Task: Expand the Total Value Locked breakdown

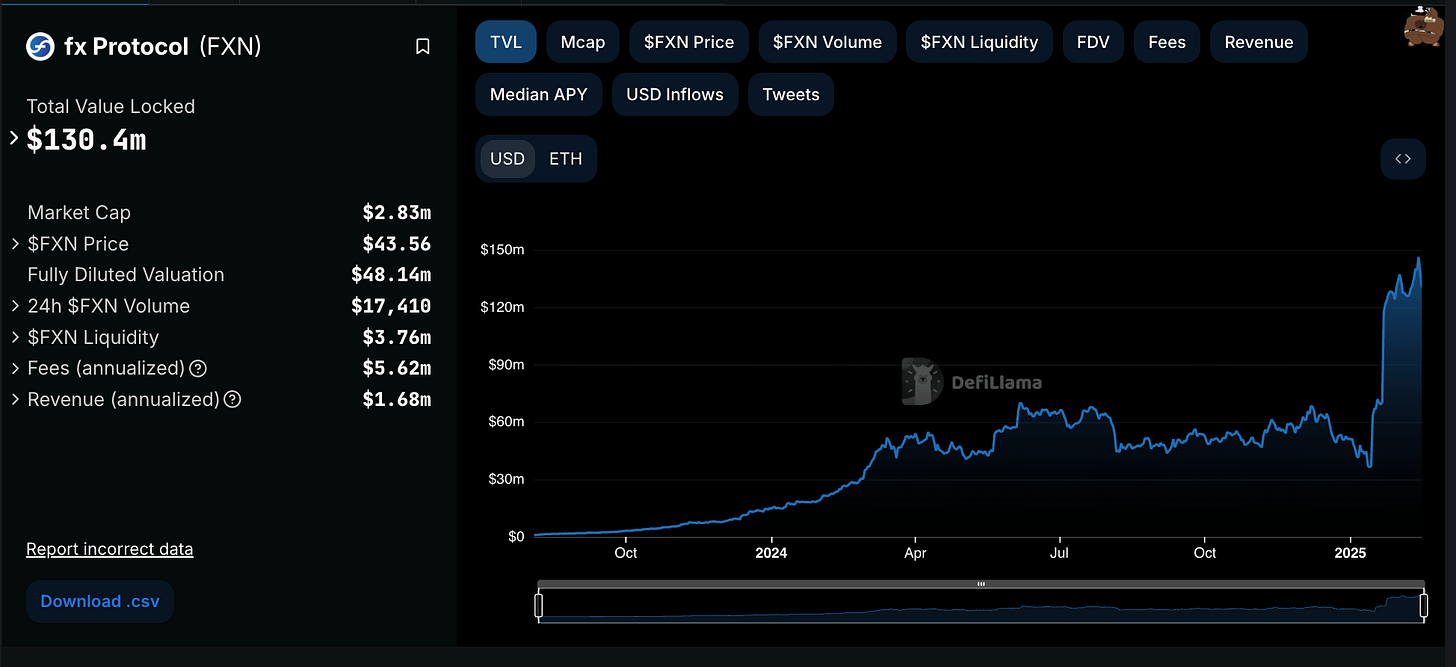Action: [x=14, y=138]
